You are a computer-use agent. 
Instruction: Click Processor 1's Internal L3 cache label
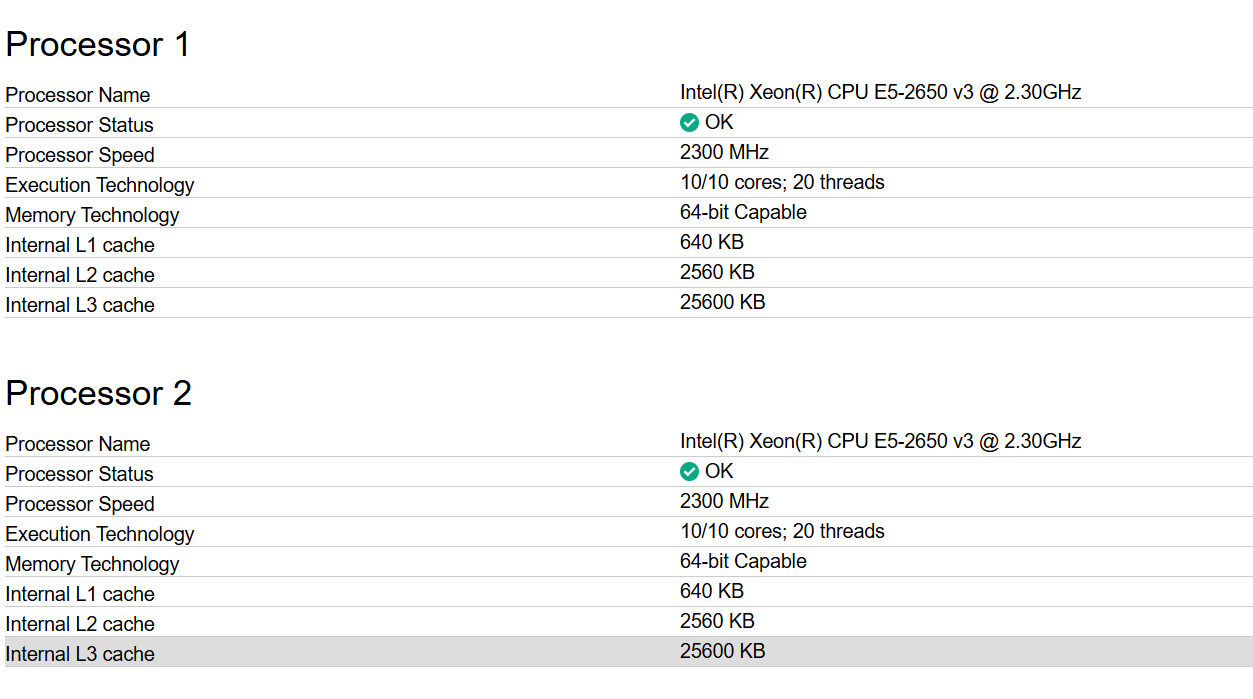[80, 305]
